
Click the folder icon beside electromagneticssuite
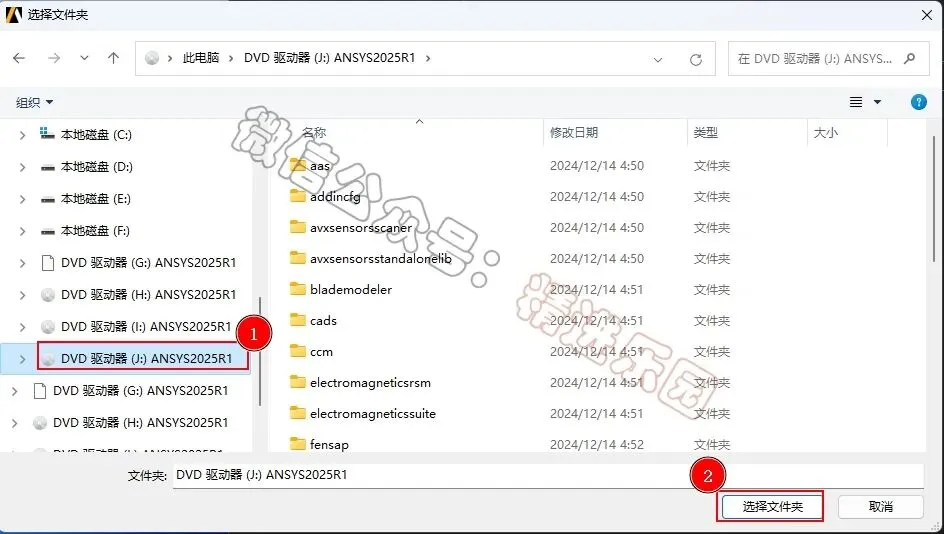click(297, 413)
